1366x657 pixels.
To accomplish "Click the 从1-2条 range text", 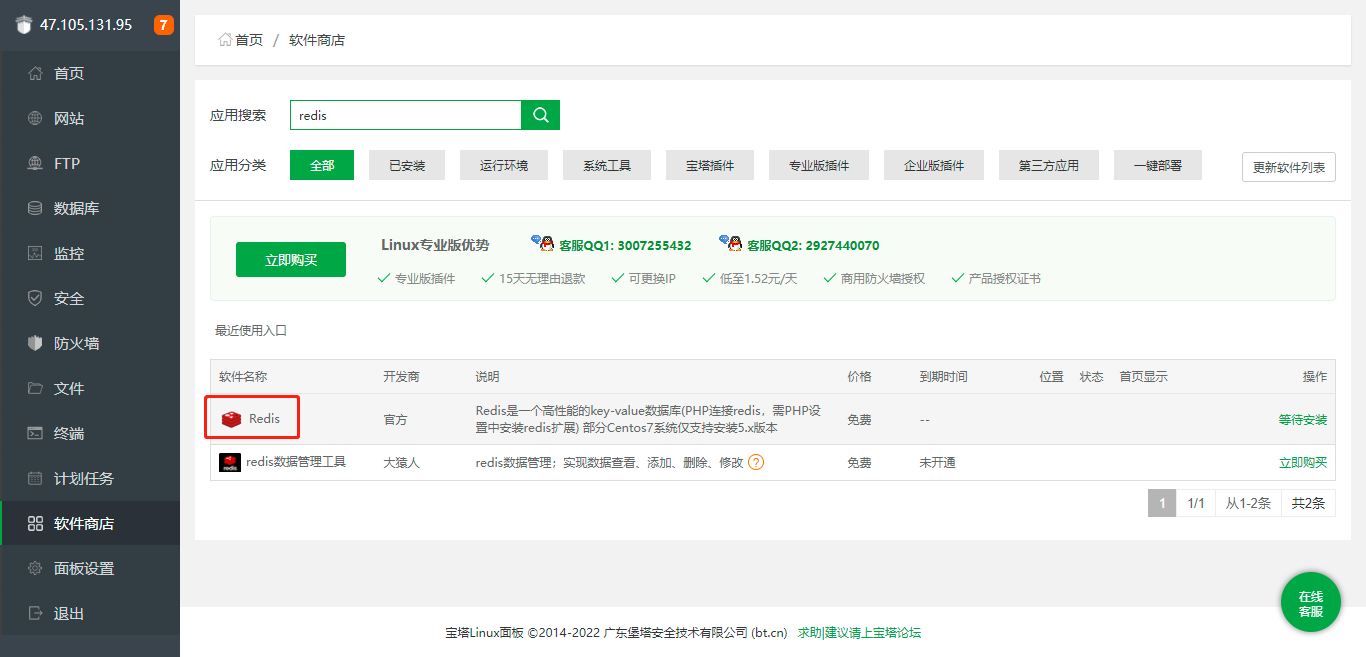I will [1248, 503].
